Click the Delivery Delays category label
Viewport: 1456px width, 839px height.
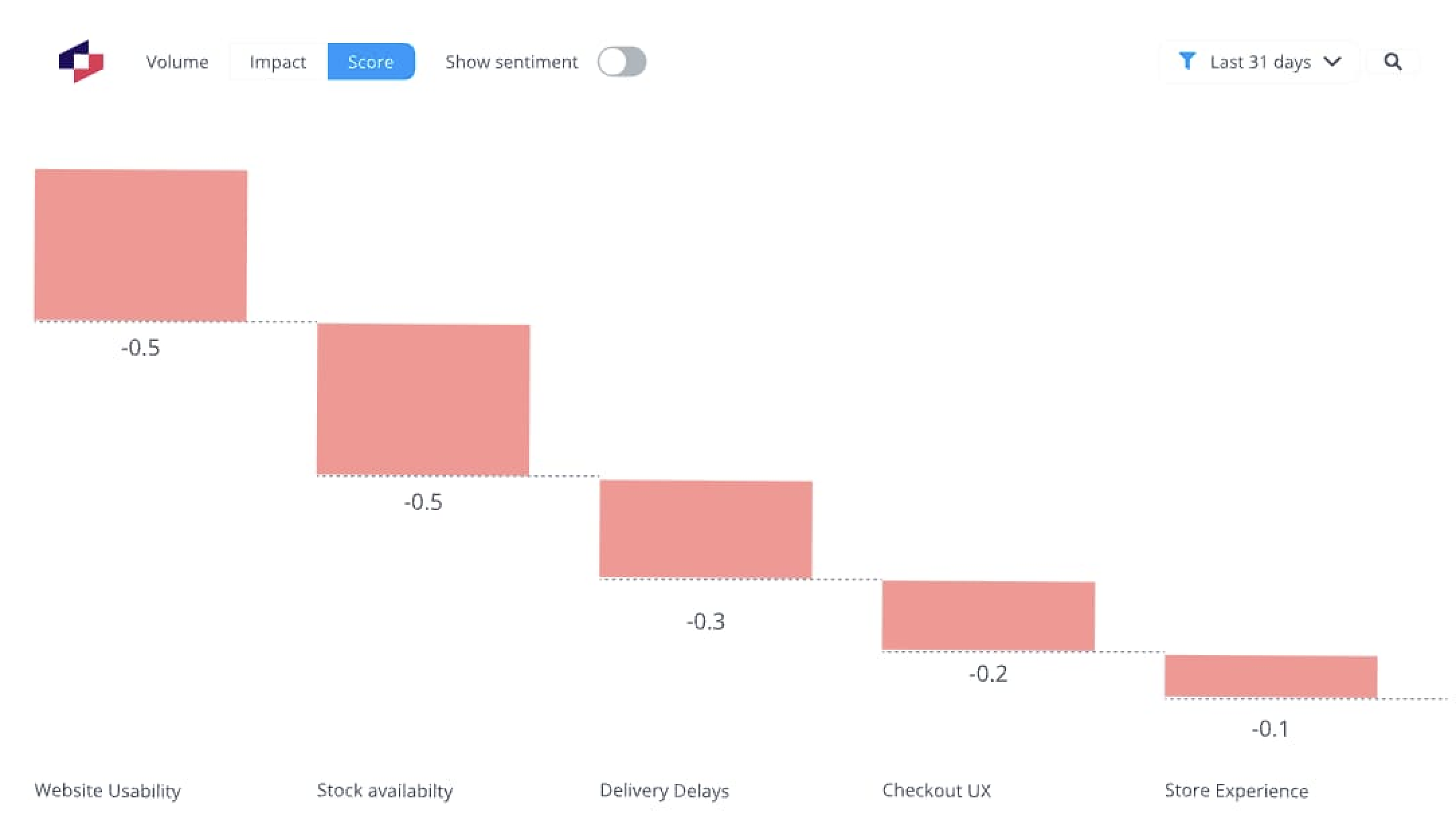click(665, 791)
